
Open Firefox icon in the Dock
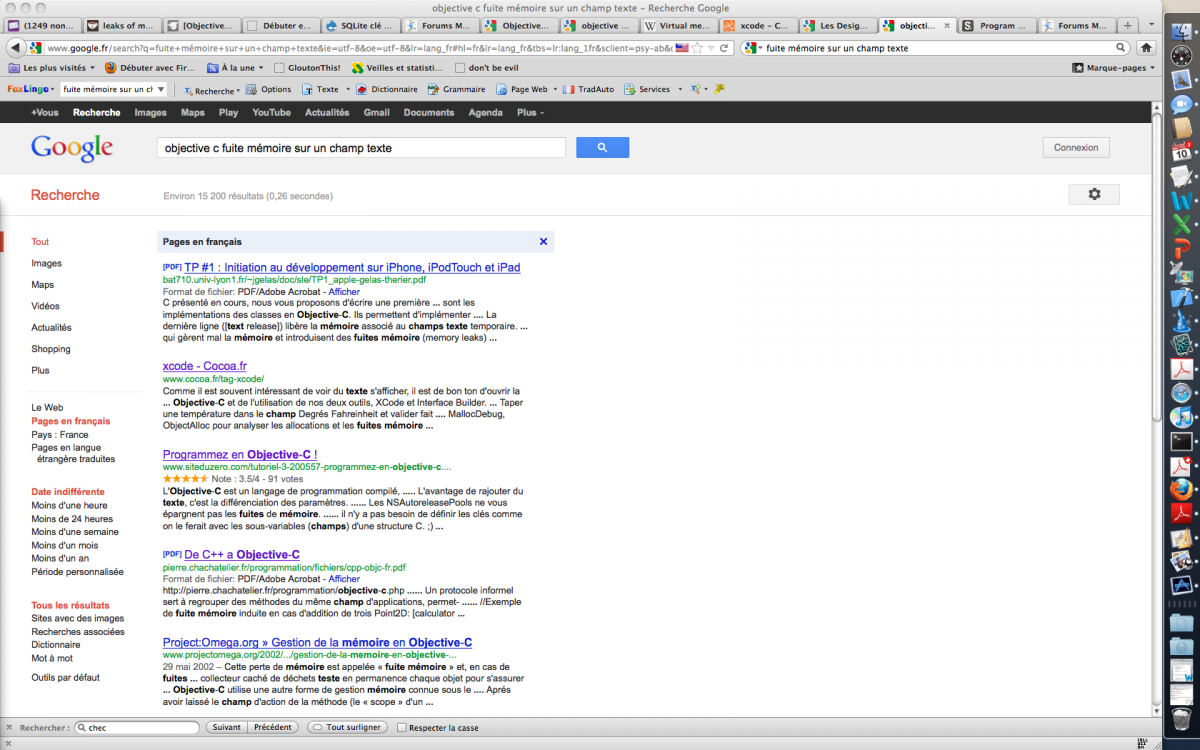coord(1182,489)
